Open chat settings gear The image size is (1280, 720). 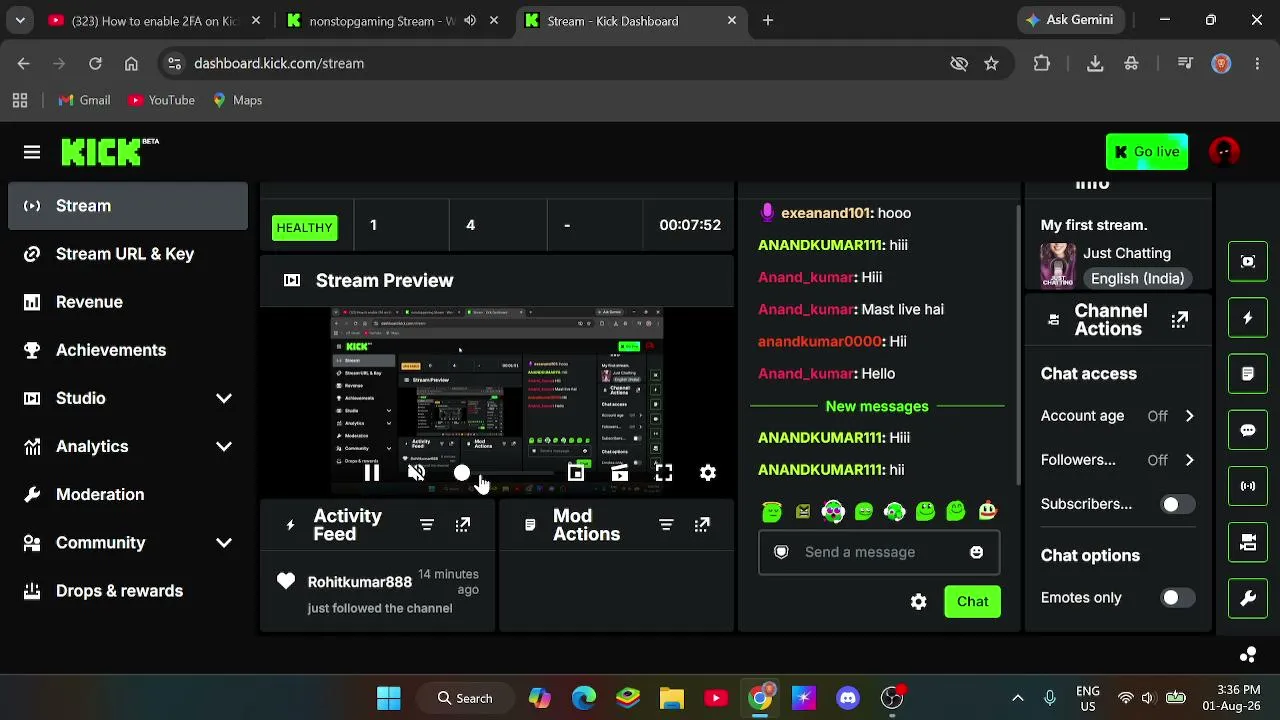click(919, 602)
